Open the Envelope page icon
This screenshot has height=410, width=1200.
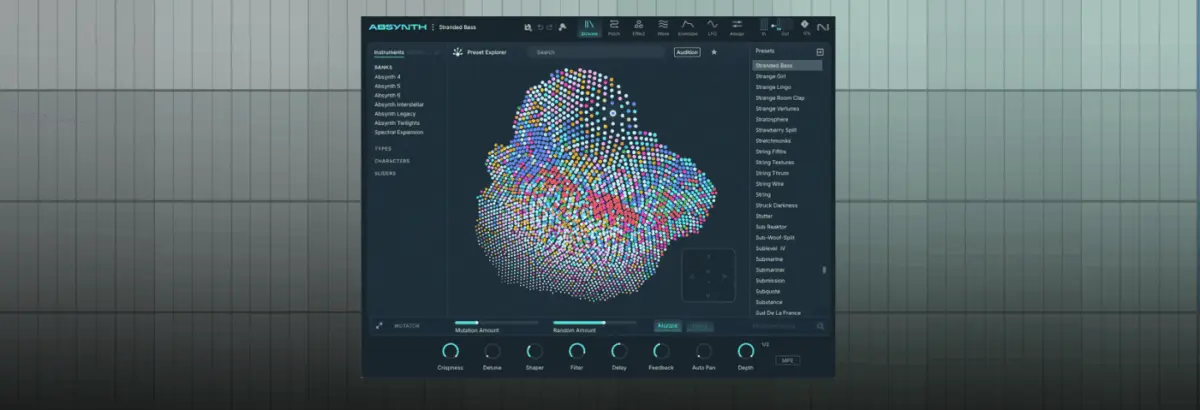688,27
